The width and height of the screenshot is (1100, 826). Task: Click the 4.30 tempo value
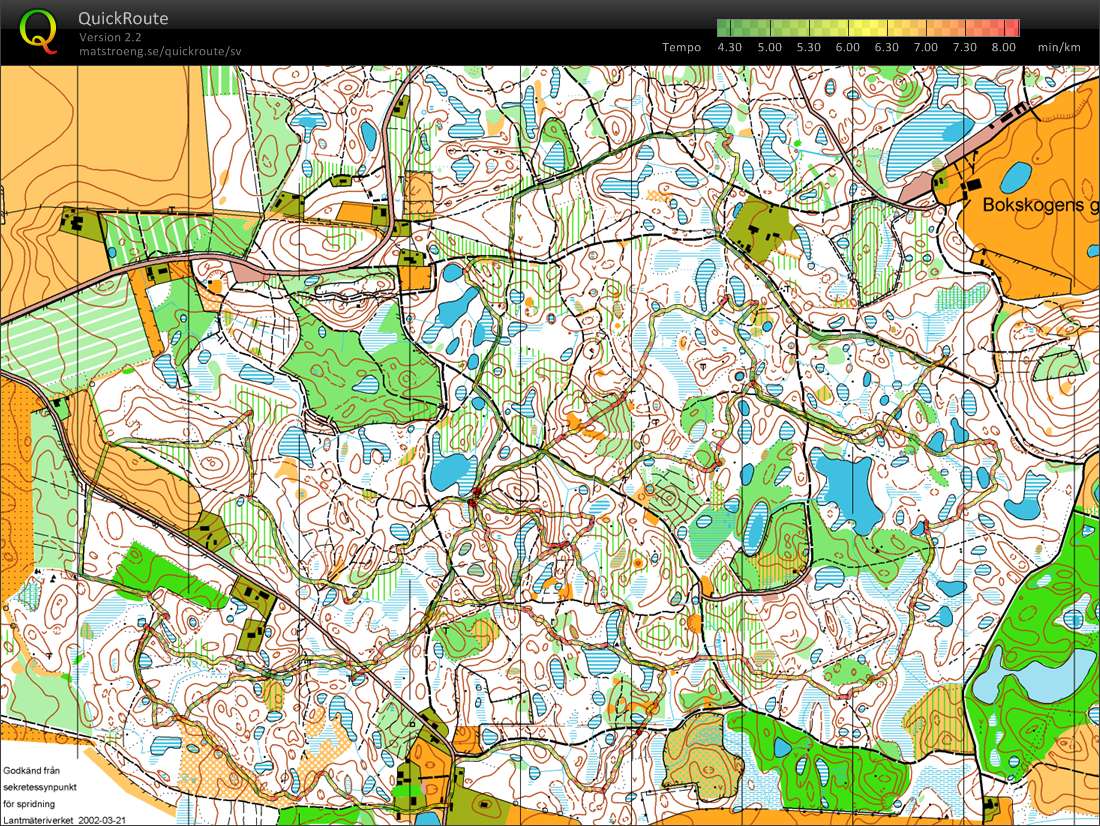tap(730, 47)
